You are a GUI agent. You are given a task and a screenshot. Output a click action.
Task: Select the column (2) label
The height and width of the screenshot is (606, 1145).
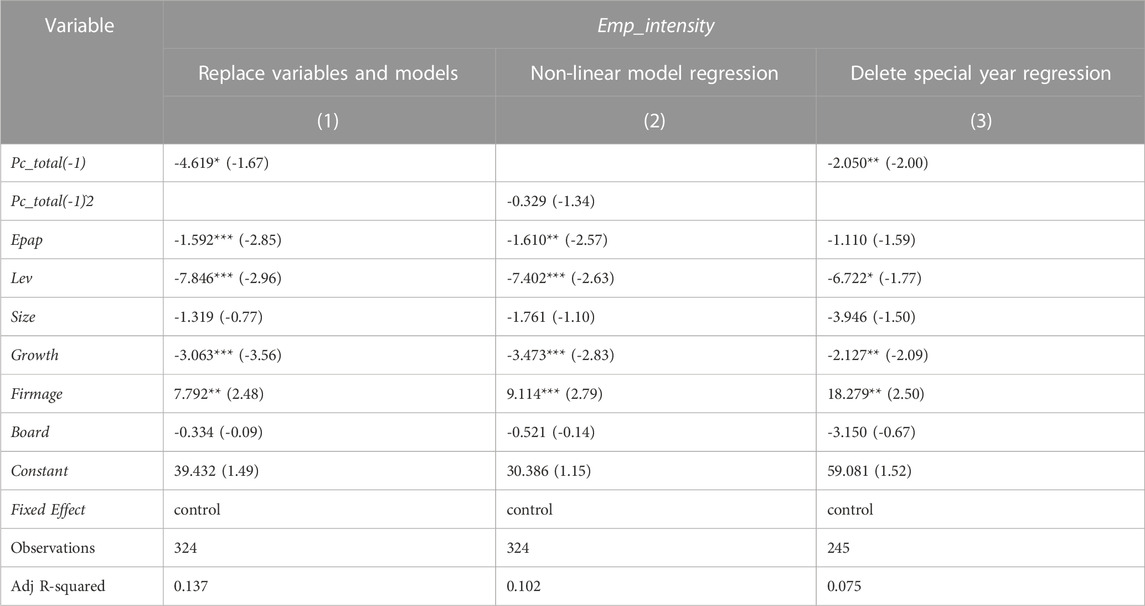(x=654, y=120)
